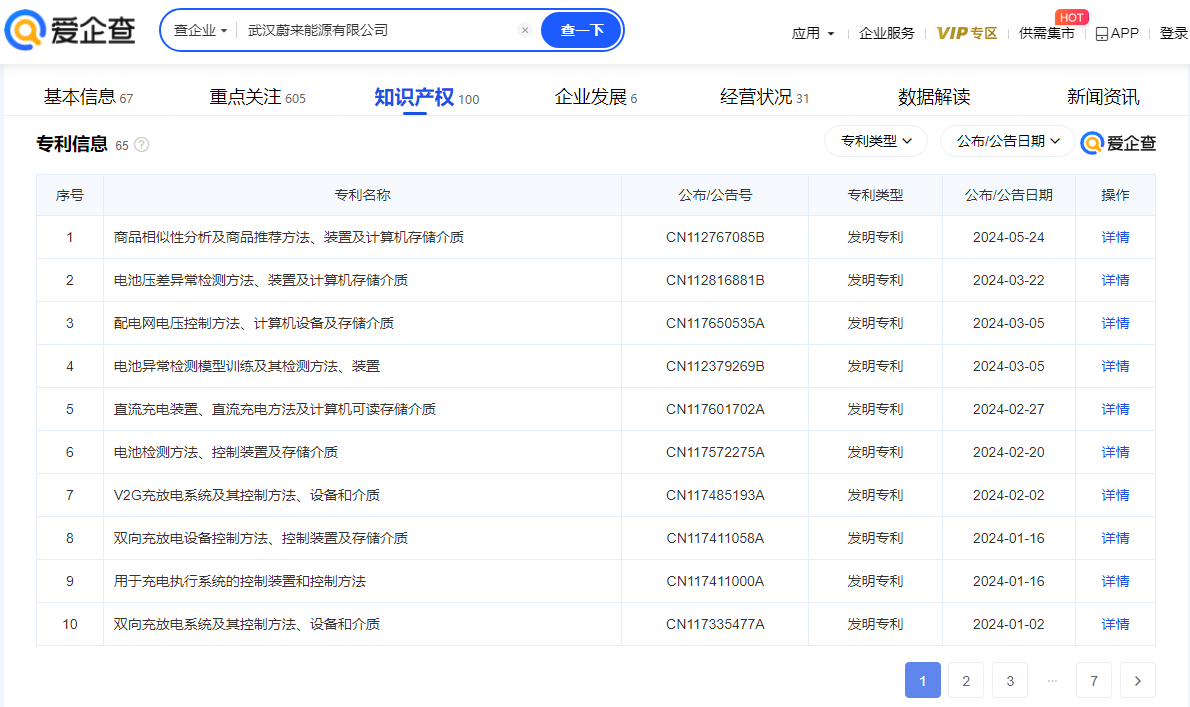Open the APP download icon link
The image size is (1190, 707).
click(1116, 33)
